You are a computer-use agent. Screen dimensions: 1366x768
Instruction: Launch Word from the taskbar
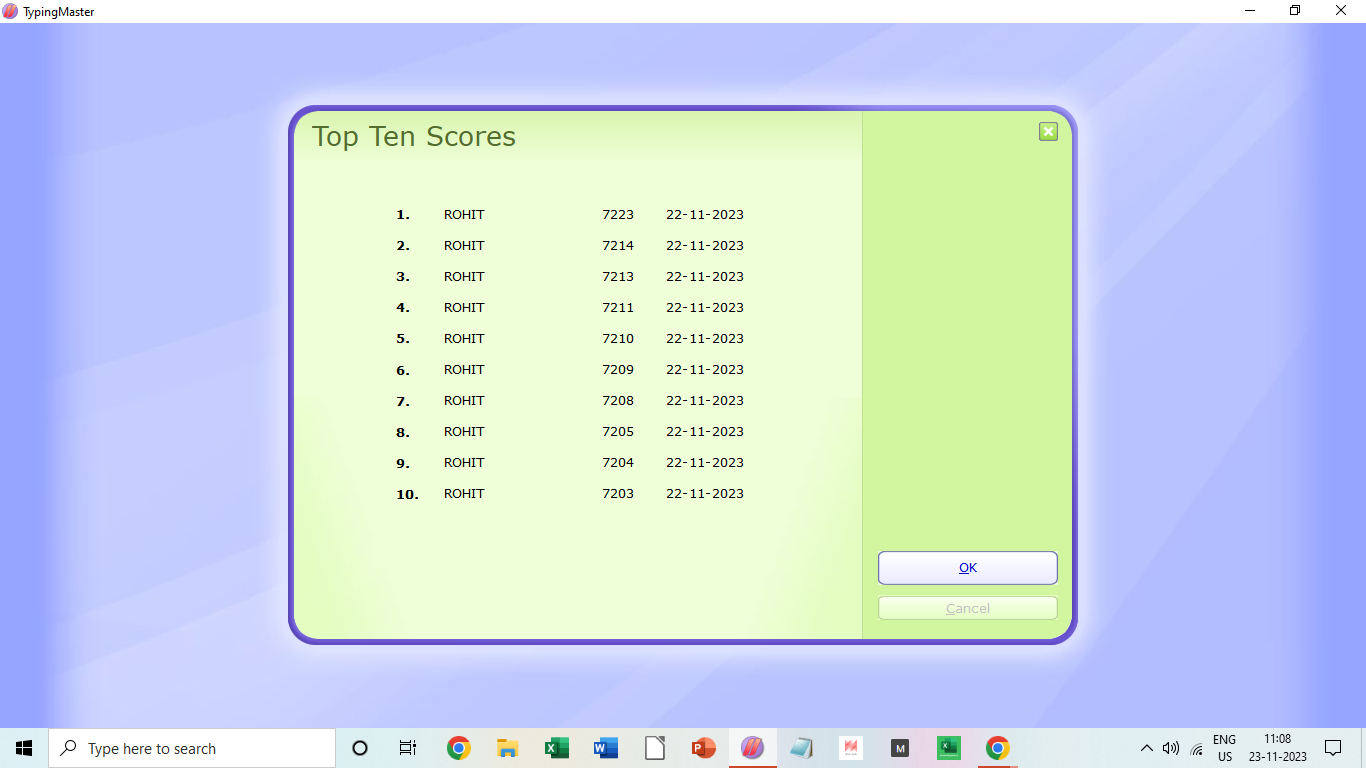click(x=605, y=748)
